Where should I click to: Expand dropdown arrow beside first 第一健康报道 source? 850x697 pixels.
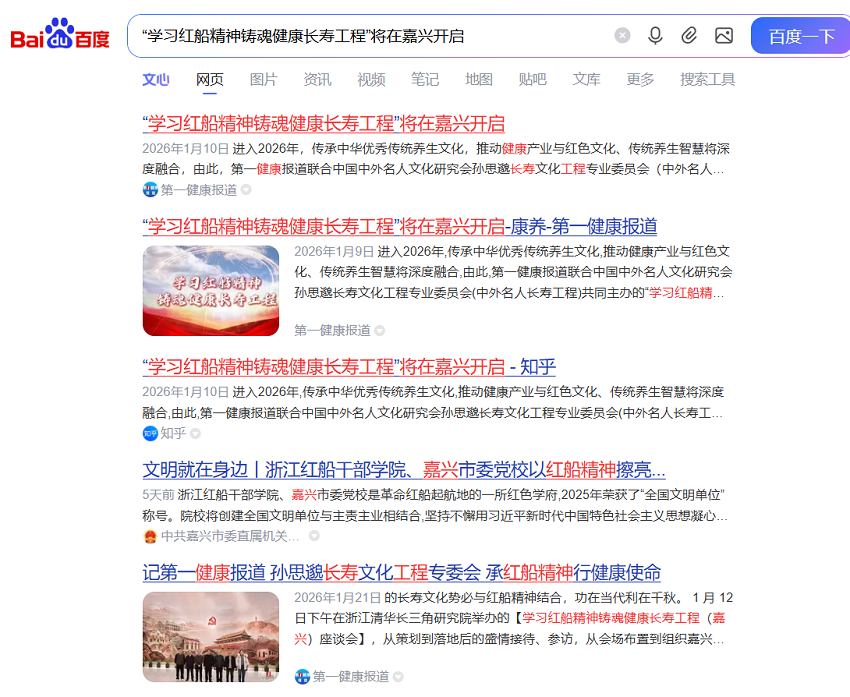coord(246,190)
